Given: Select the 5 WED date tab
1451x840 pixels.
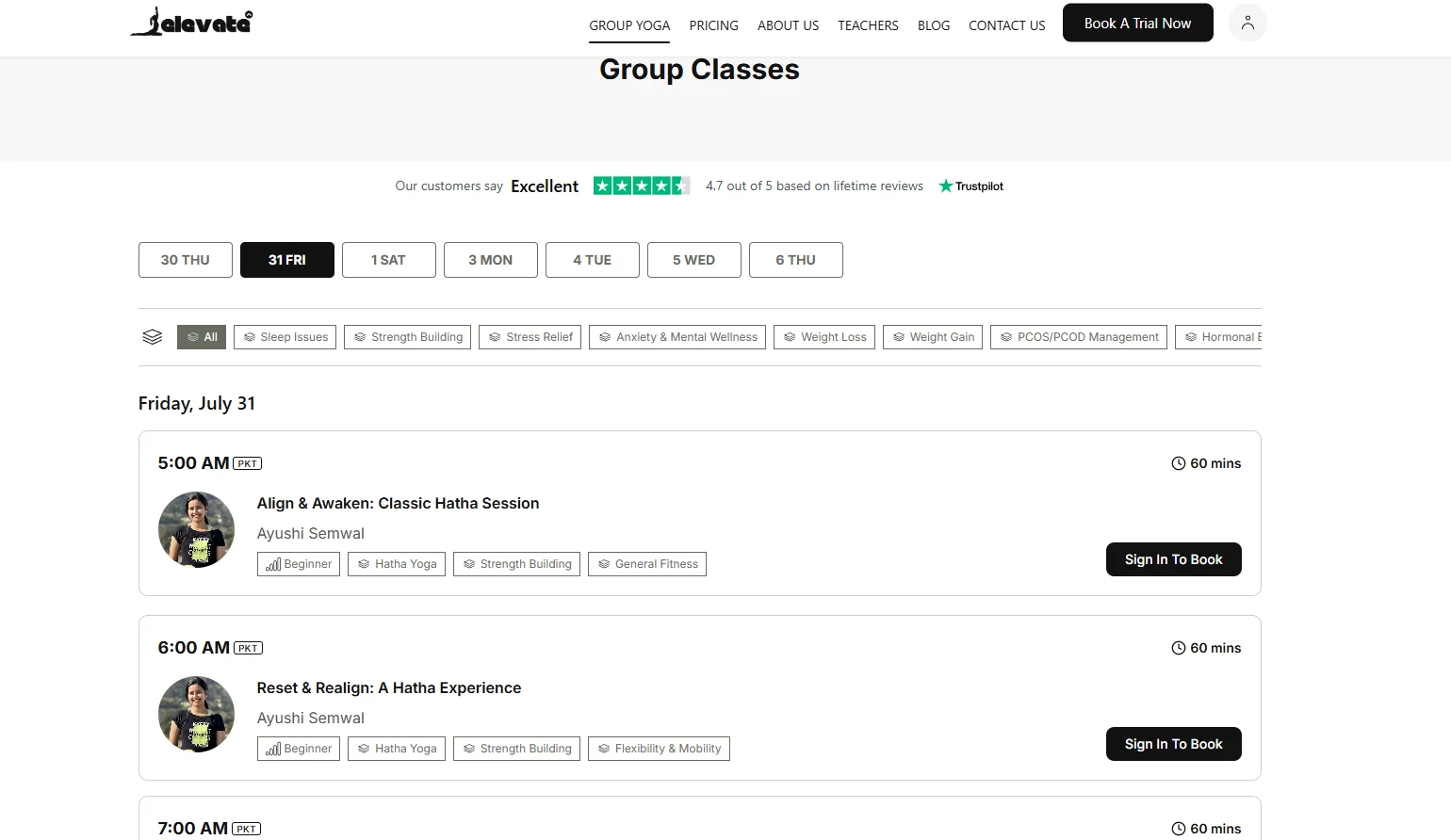Looking at the screenshot, I should [693, 260].
